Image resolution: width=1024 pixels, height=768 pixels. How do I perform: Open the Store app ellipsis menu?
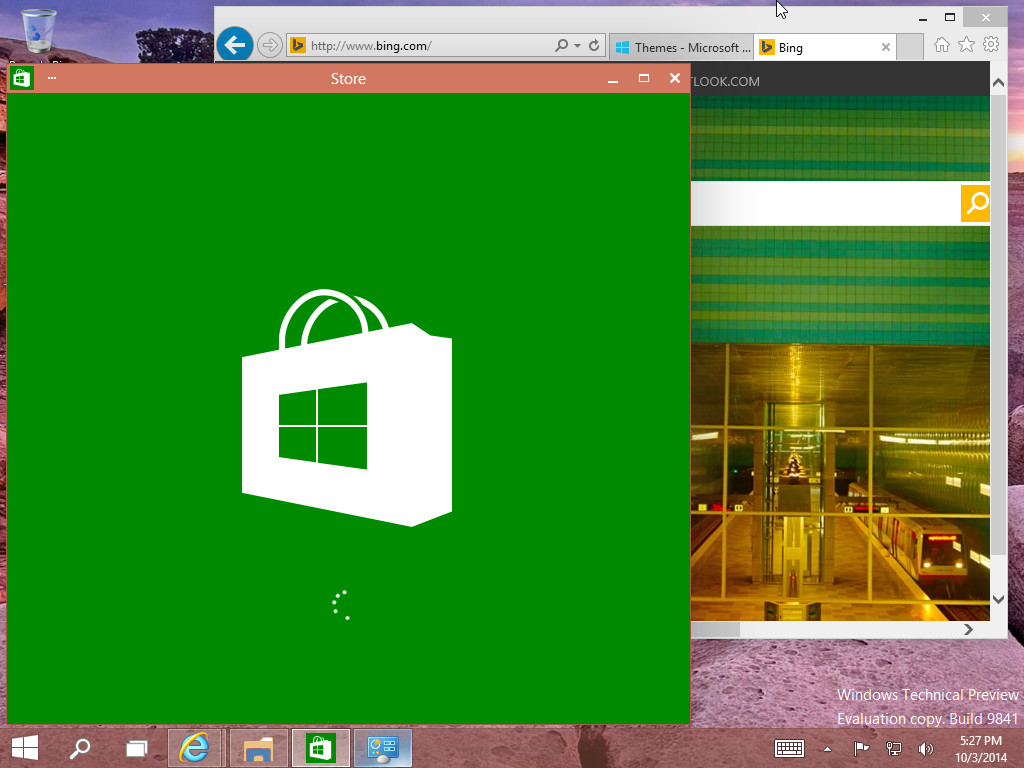(x=52, y=78)
